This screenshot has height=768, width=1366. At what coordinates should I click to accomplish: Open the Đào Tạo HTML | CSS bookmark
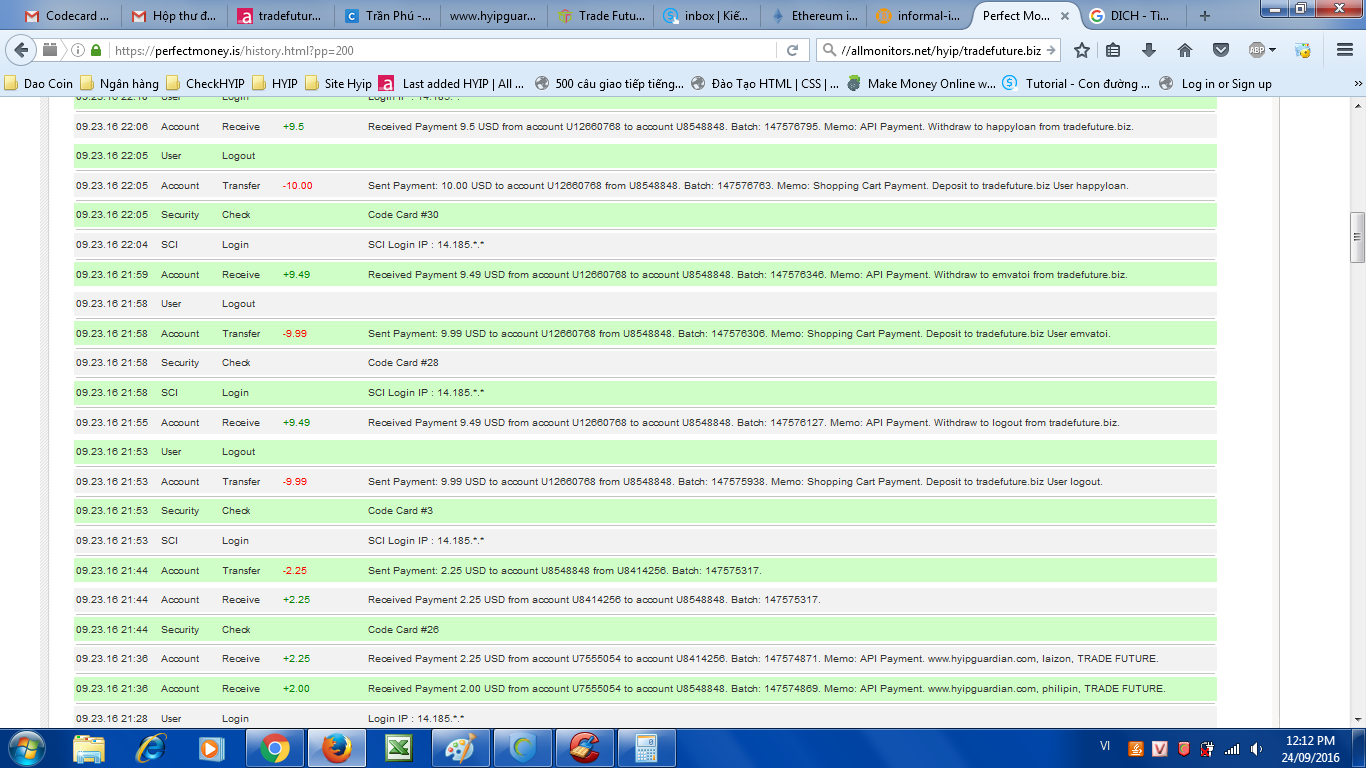(765, 84)
